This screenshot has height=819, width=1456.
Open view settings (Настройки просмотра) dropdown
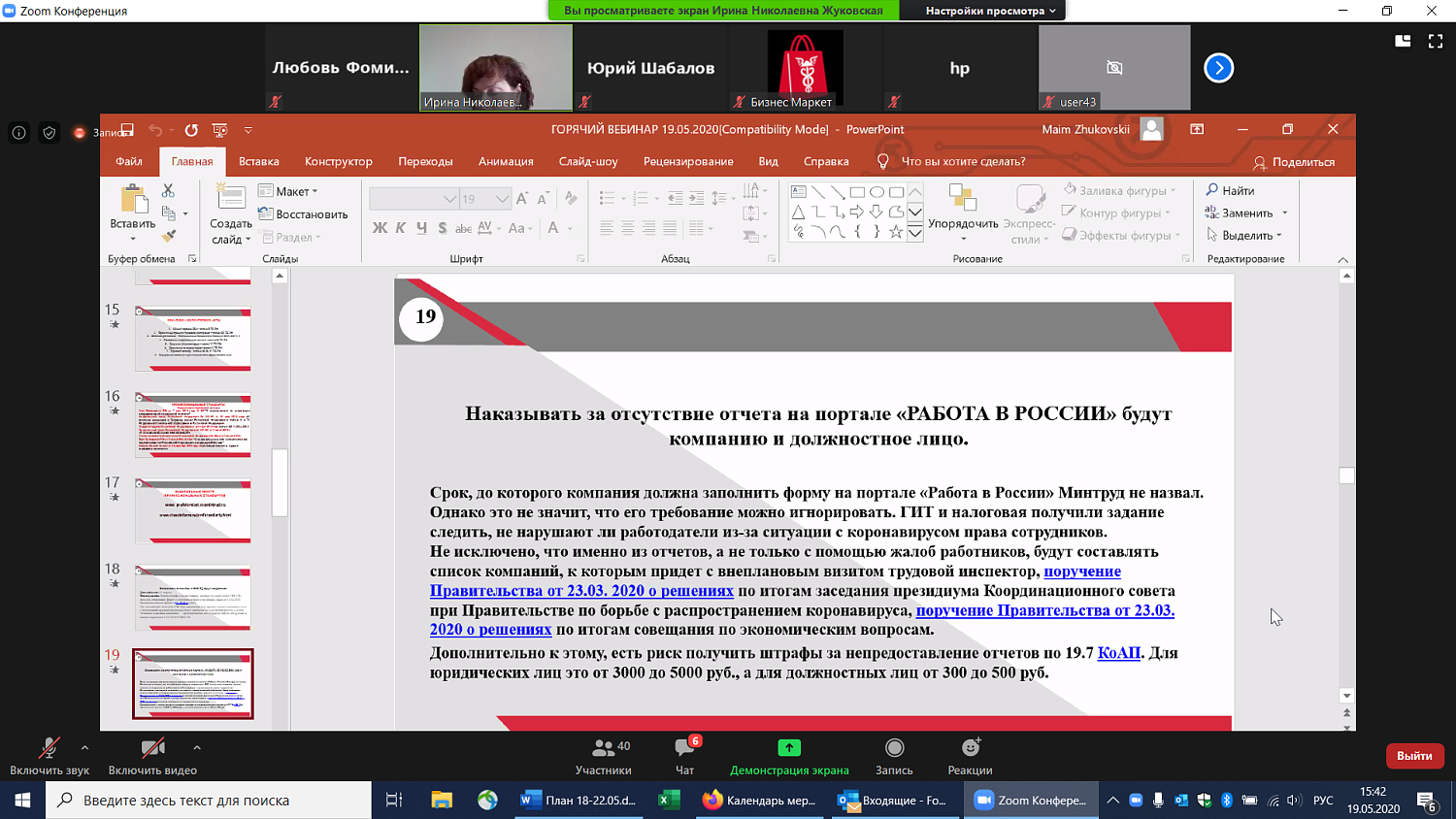click(x=991, y=11)
